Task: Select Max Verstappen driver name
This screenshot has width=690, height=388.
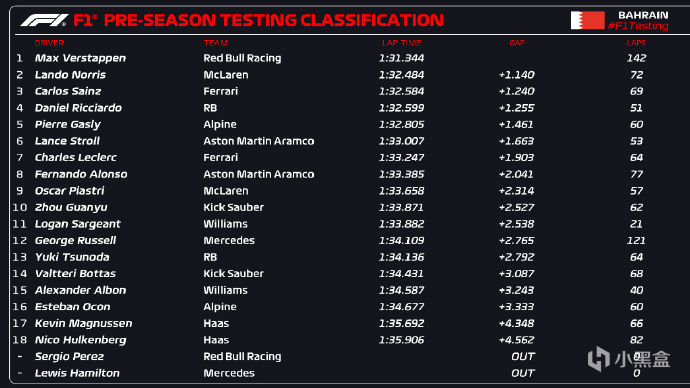Action: pyautogui.click(x=80, y=58)
